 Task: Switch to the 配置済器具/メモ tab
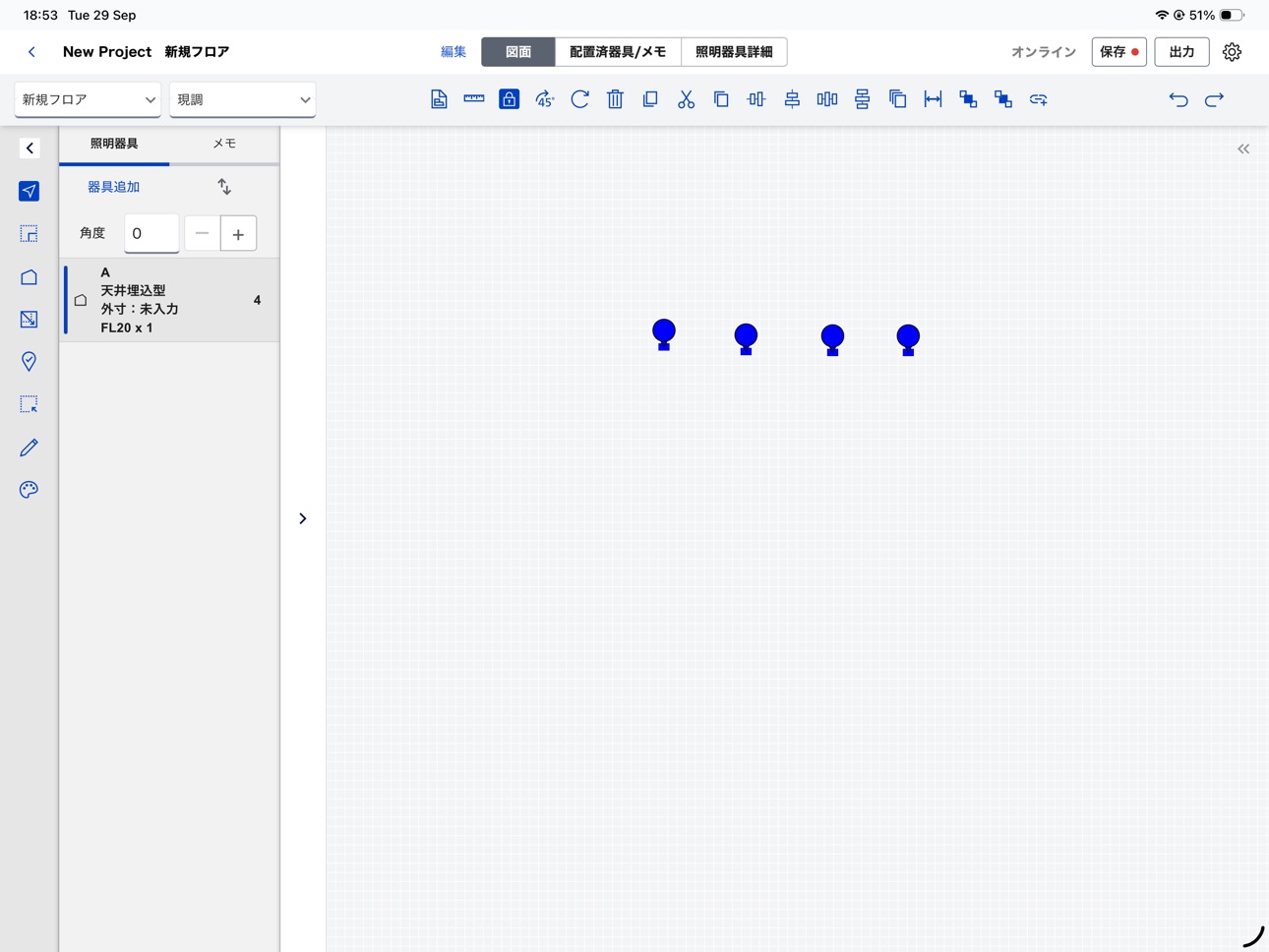pyautogui.click(x=618, y=52)
